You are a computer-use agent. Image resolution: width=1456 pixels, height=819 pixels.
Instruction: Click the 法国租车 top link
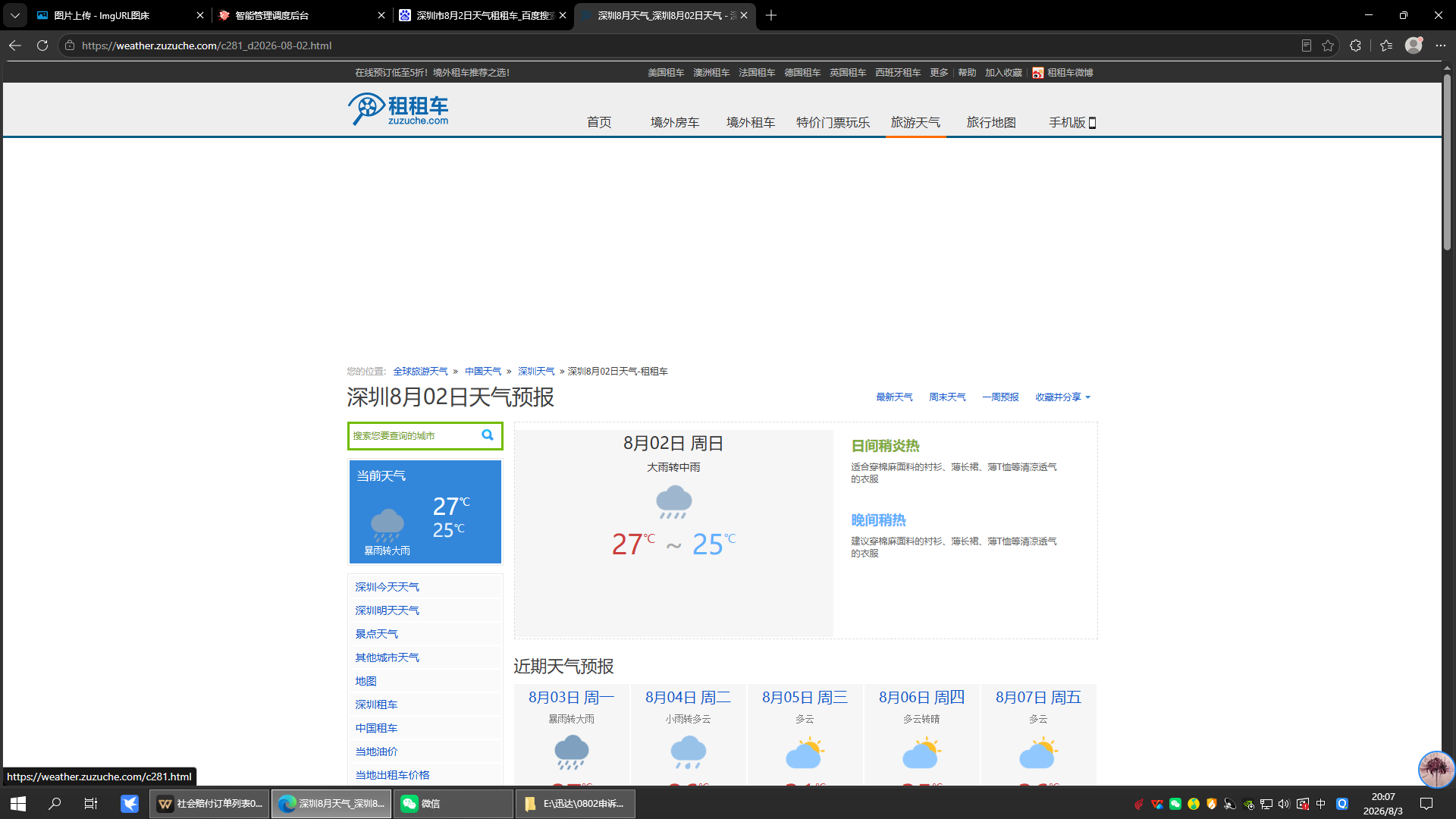(x=757, y=73)
